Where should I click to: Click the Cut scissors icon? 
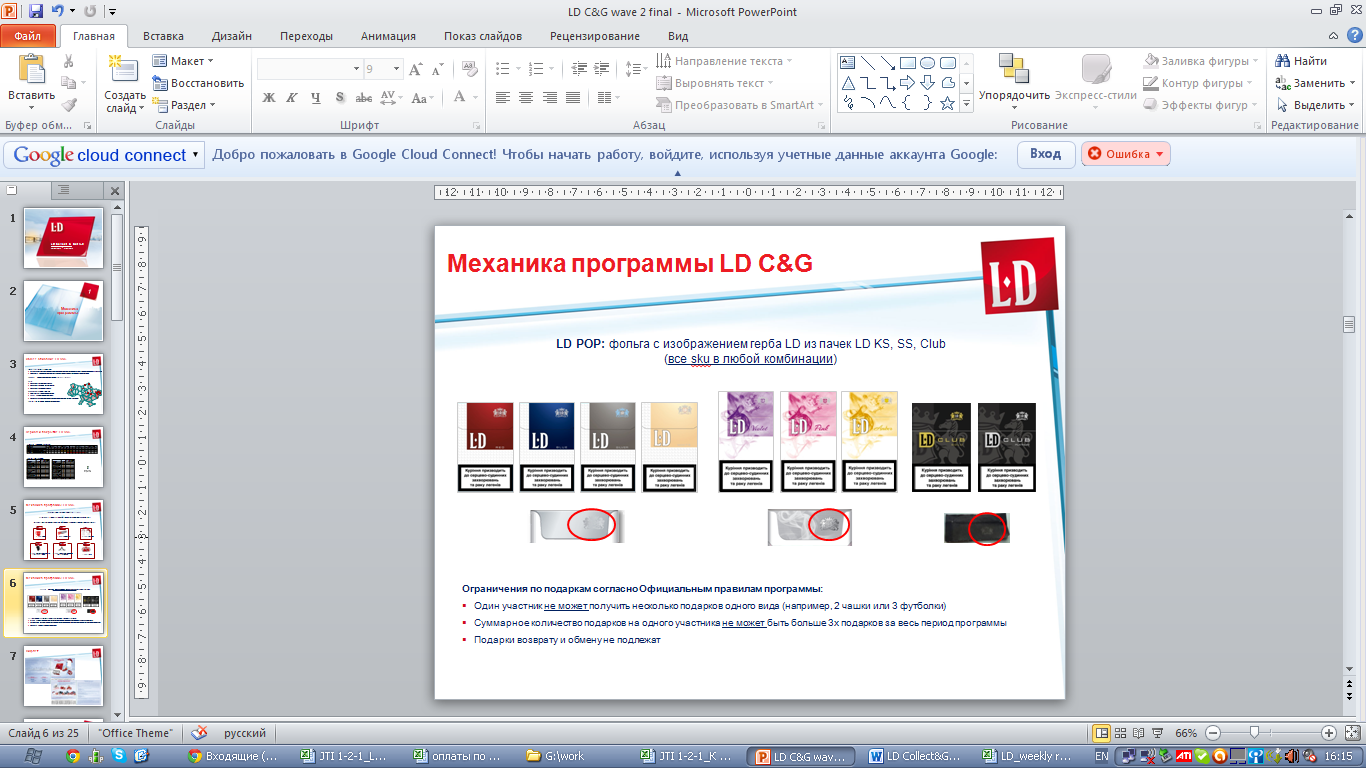(x=69, y=62)
